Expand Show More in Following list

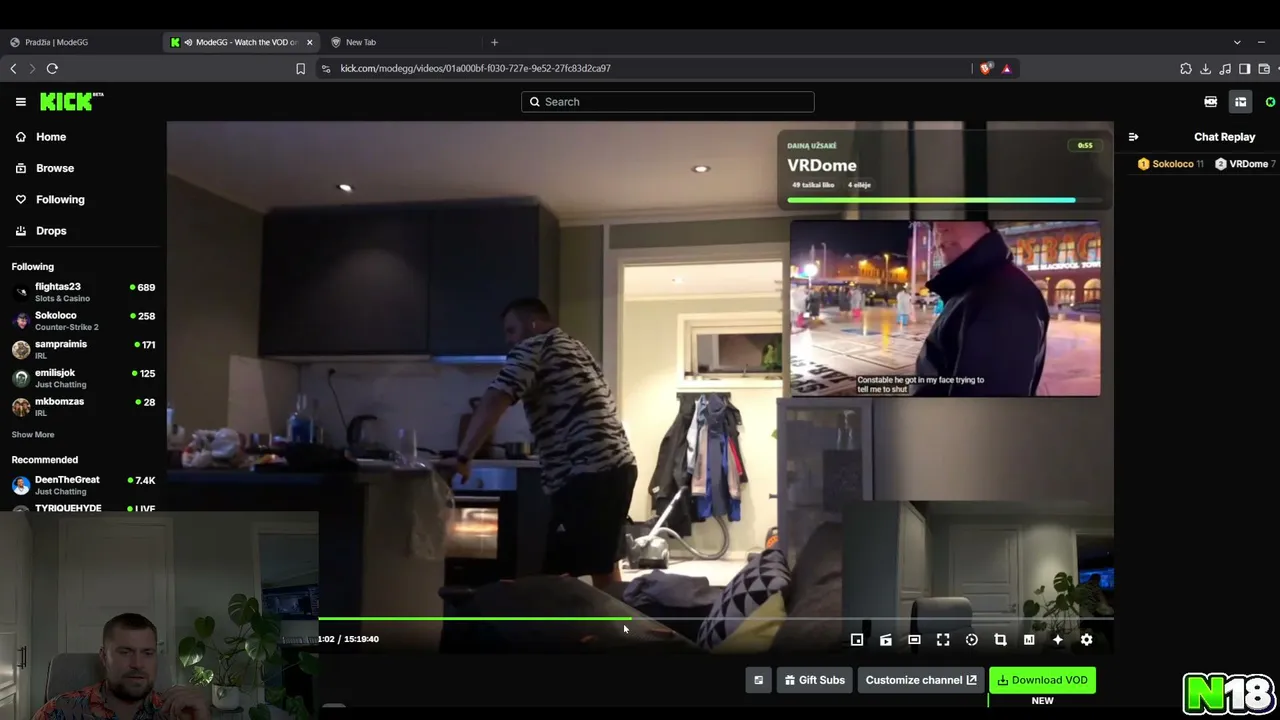33,435
